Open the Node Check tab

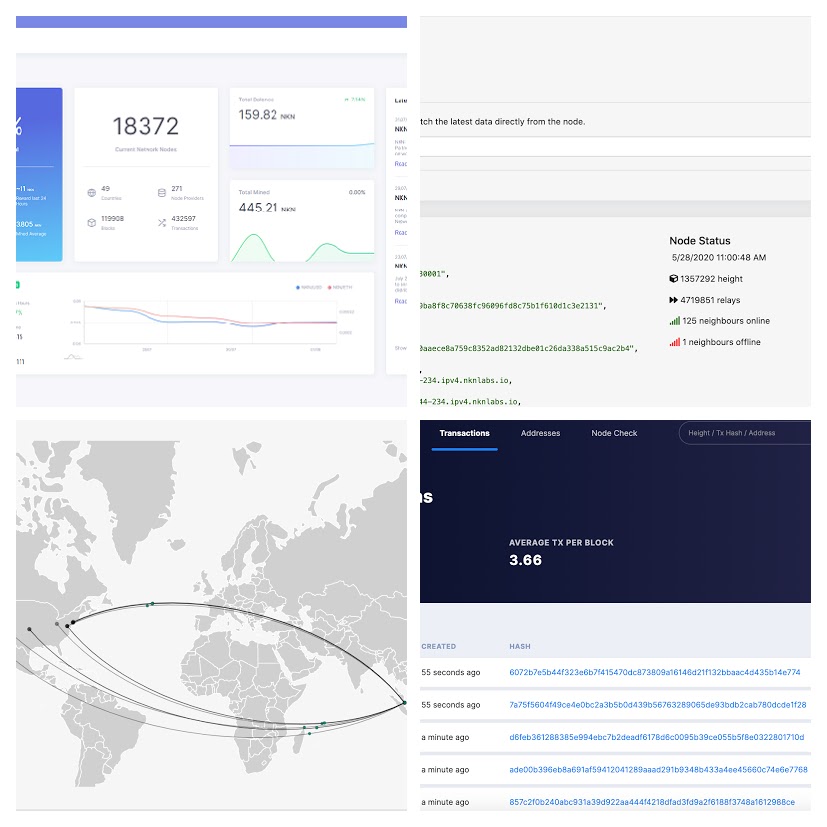614,433
